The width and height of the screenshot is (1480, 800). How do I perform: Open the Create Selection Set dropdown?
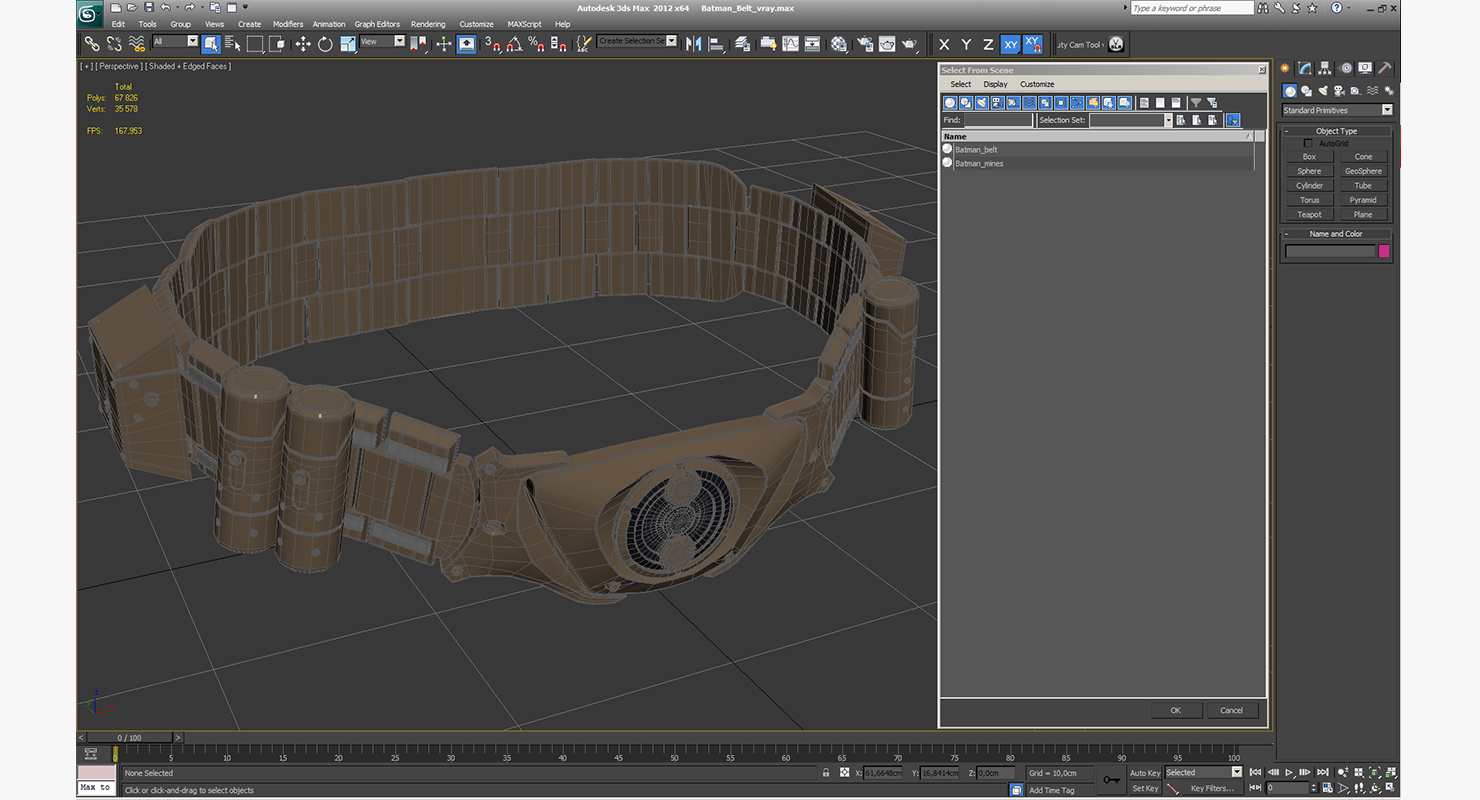tap(637, 41)
